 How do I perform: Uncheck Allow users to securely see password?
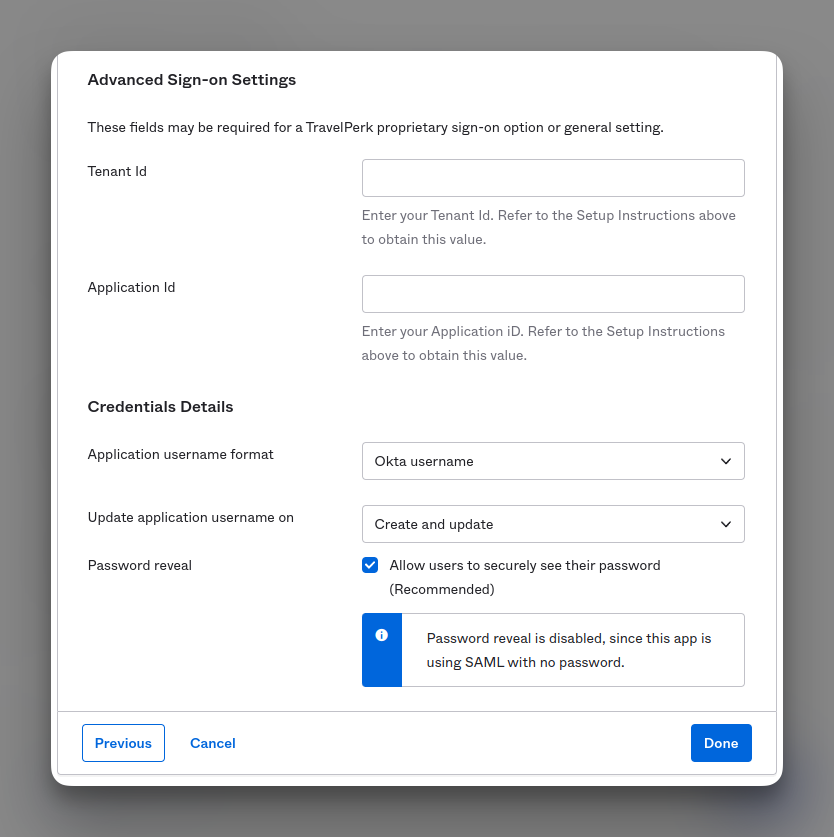(x=370, y=565)
